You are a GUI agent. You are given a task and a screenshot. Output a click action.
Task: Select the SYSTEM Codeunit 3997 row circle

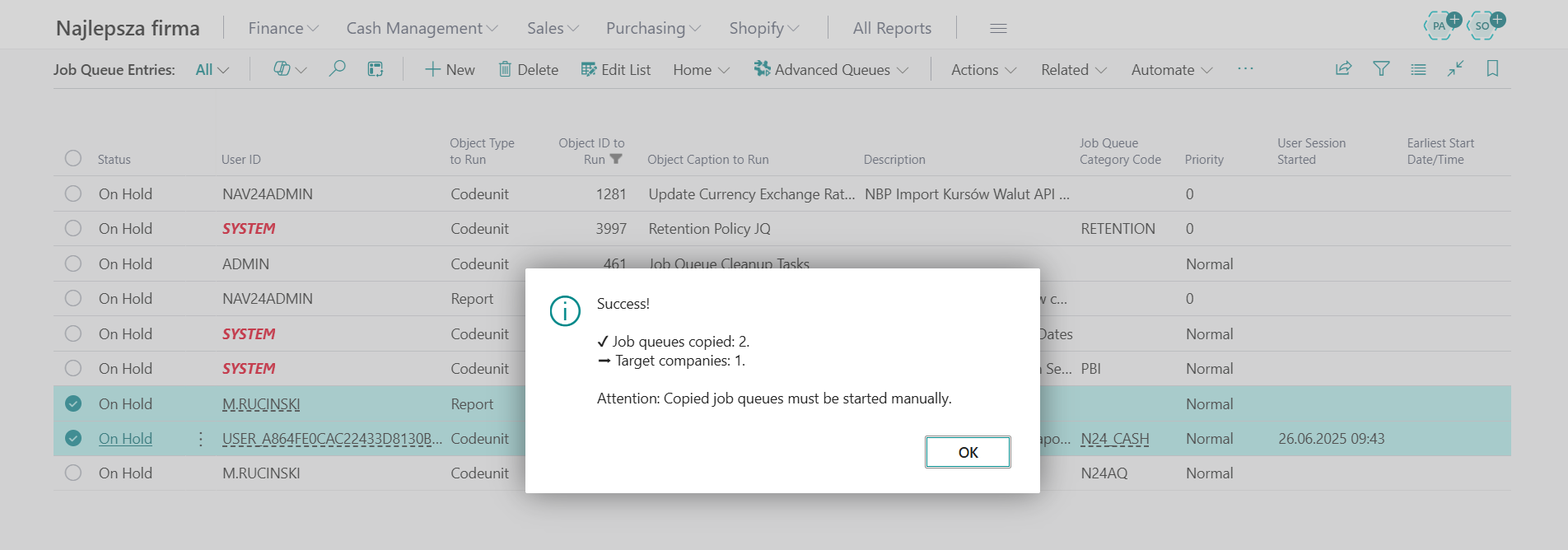[x=73, y=228]
